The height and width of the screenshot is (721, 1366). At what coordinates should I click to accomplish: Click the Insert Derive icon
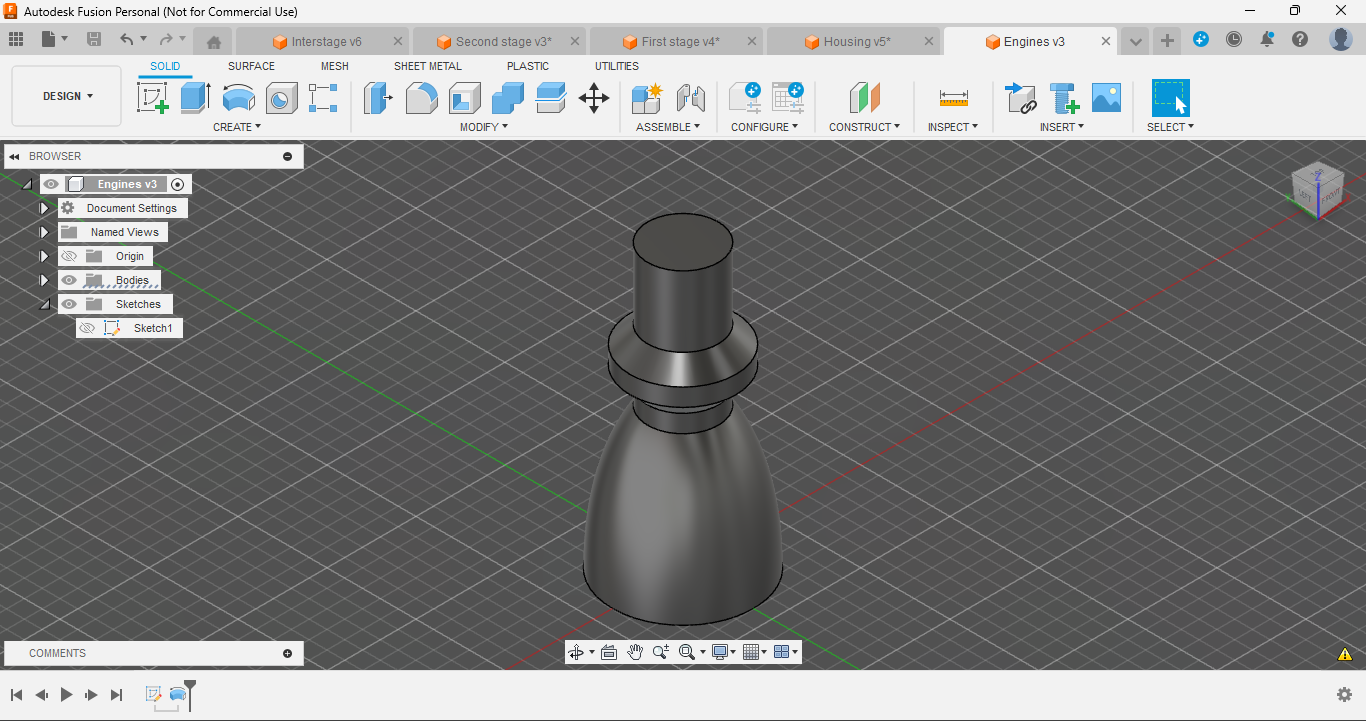pyautogui.click(x=1020, y=98)
